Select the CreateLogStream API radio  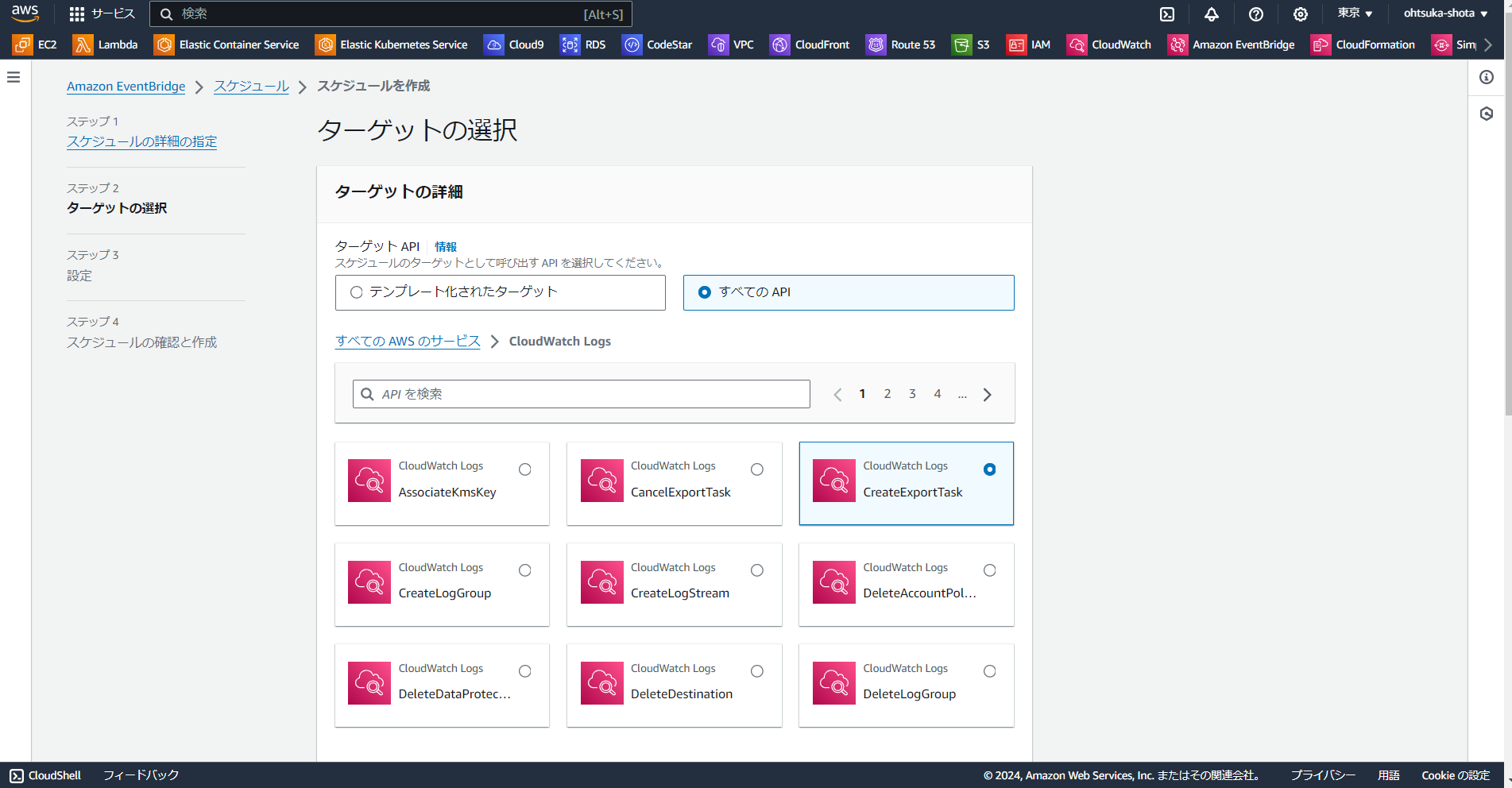[x=757, y=570]
